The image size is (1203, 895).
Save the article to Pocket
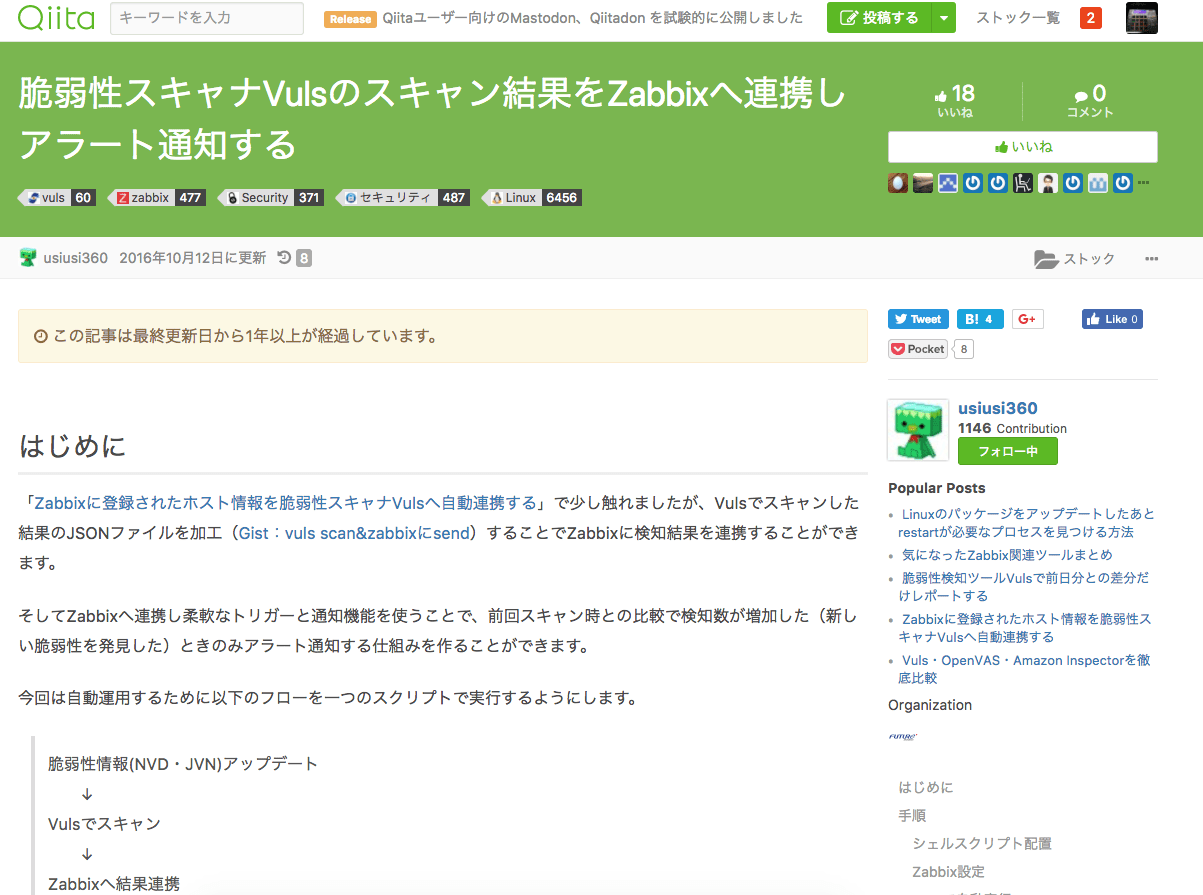[918, 349]
